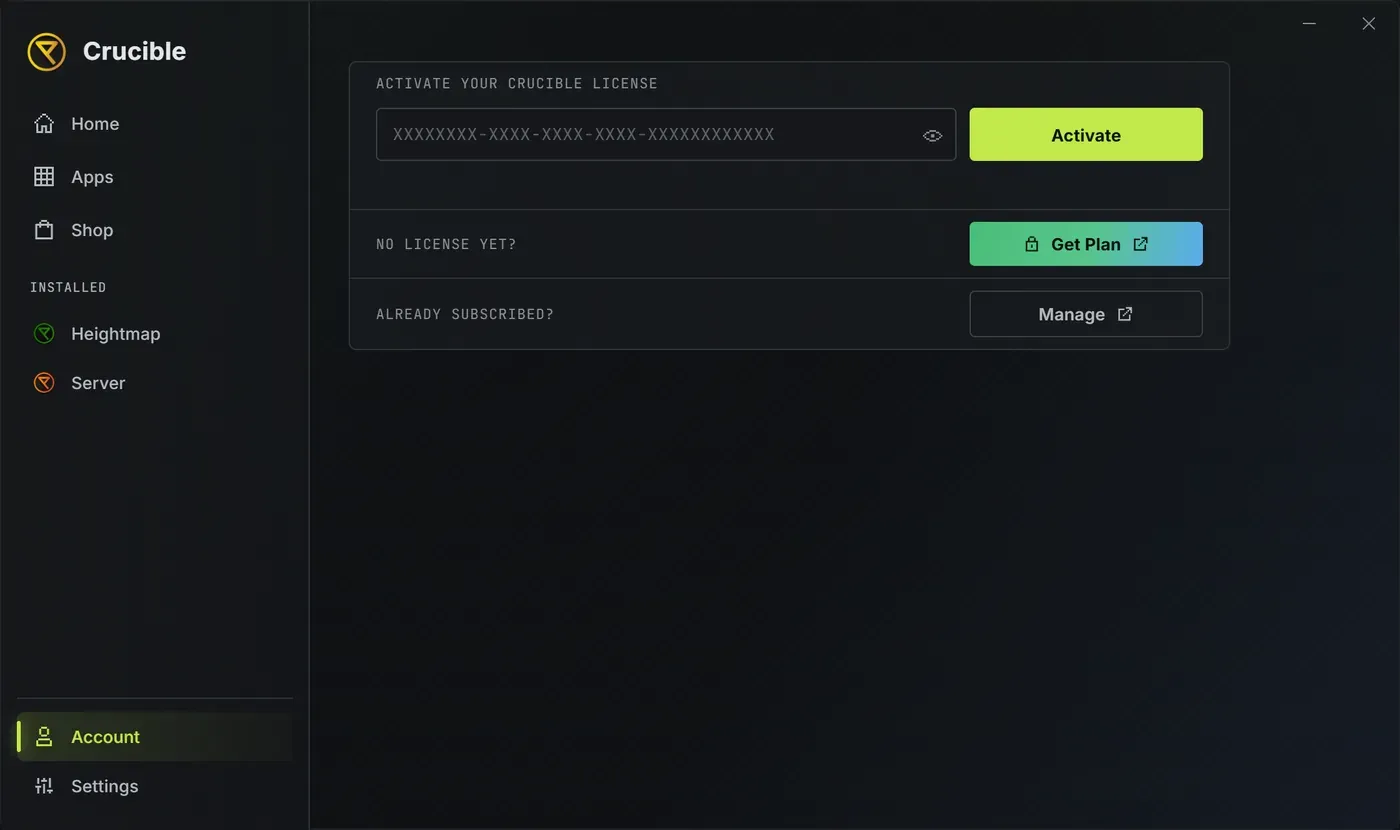Click the Activate button
This screenshot has height=830, width=1400.
(1086, 135)
